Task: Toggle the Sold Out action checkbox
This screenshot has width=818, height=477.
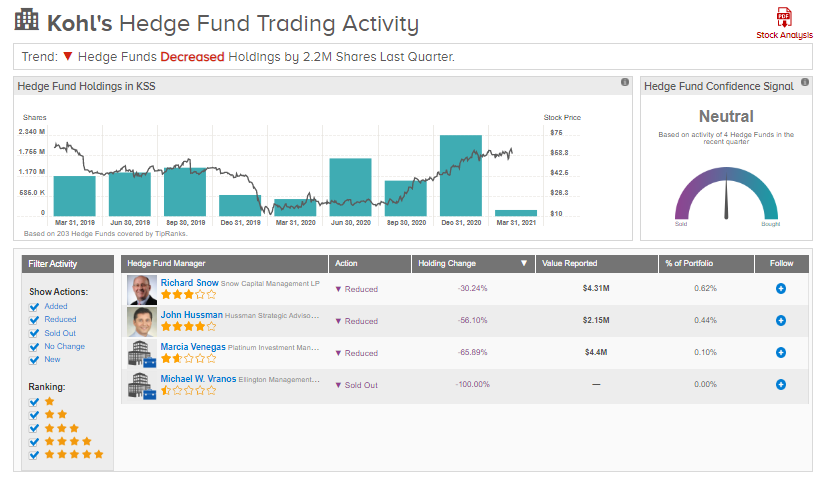Action: point(35,333)
